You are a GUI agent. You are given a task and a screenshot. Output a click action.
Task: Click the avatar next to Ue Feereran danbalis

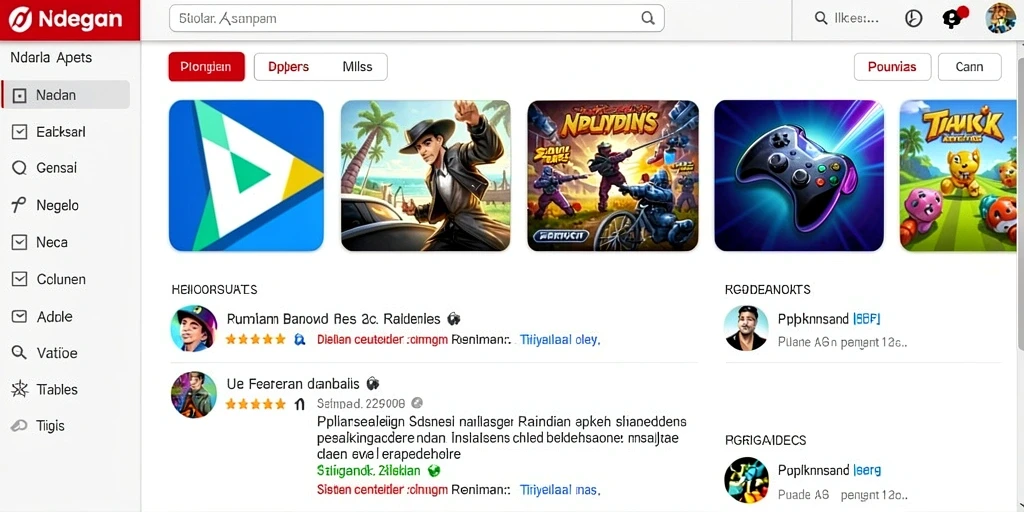pos(194,394)
